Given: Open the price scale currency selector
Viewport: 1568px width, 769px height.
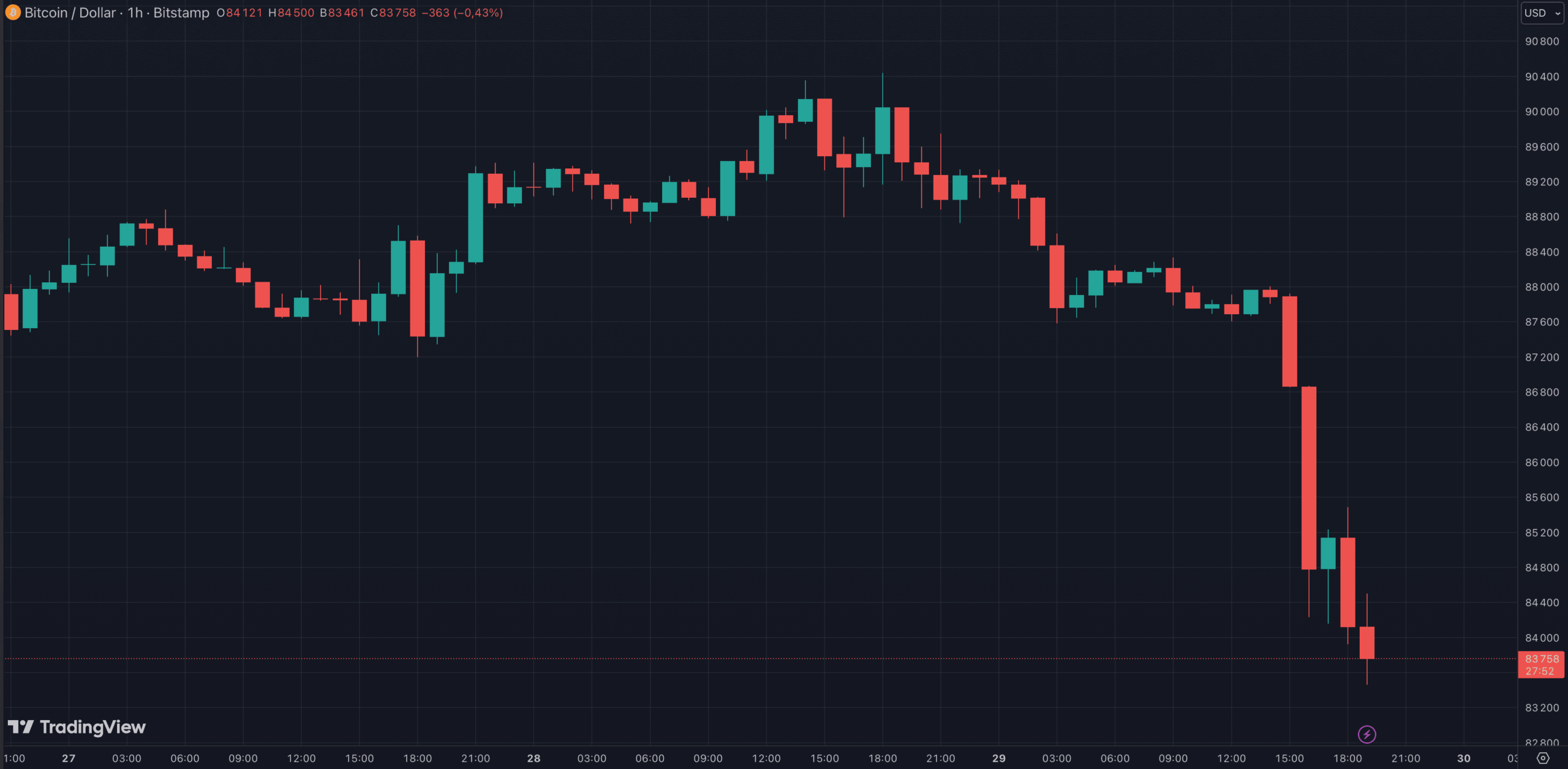Looking at the screenshot, I should click(1541, 13).
